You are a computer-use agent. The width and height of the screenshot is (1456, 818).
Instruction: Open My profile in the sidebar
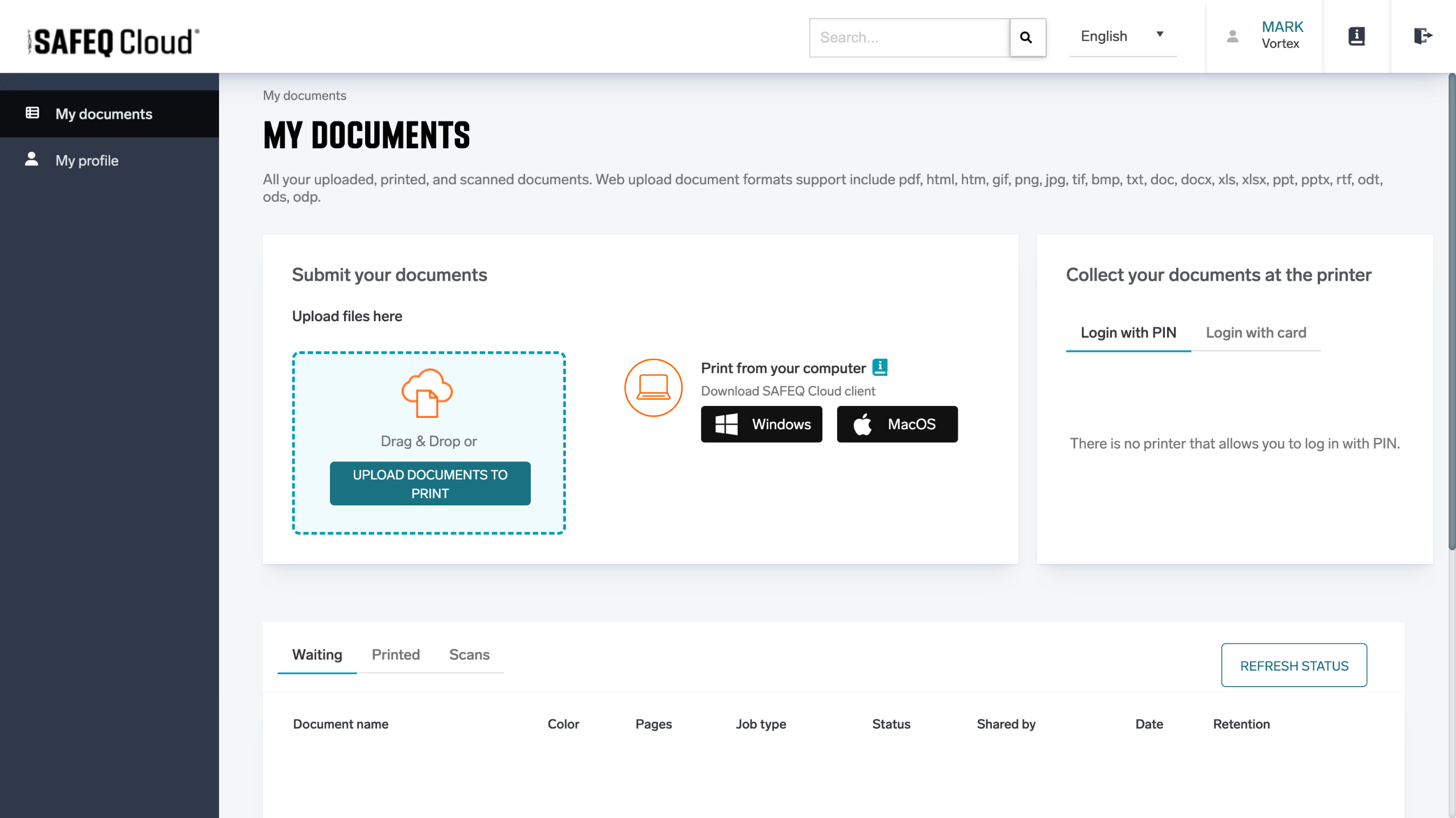pyautogui.click(x=87, y=160)
